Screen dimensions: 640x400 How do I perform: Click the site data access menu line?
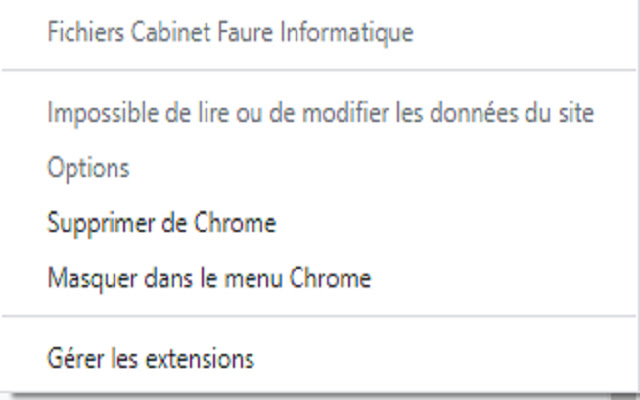click(320, 113)
